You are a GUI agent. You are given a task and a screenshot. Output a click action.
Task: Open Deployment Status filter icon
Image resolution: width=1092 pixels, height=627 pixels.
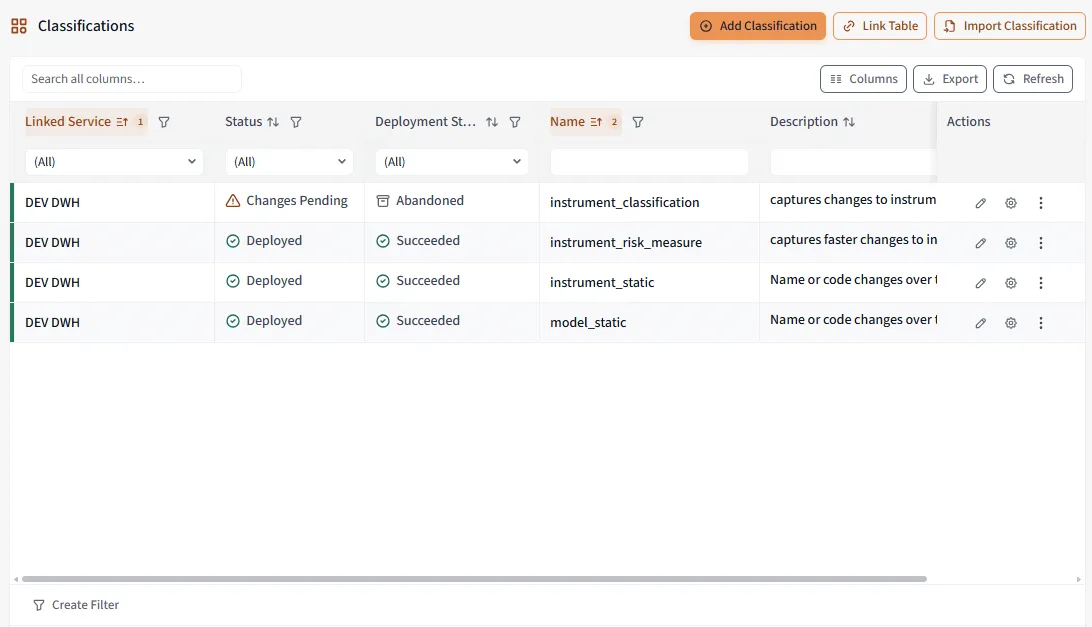pyautogui.click(x=515, y=122)
